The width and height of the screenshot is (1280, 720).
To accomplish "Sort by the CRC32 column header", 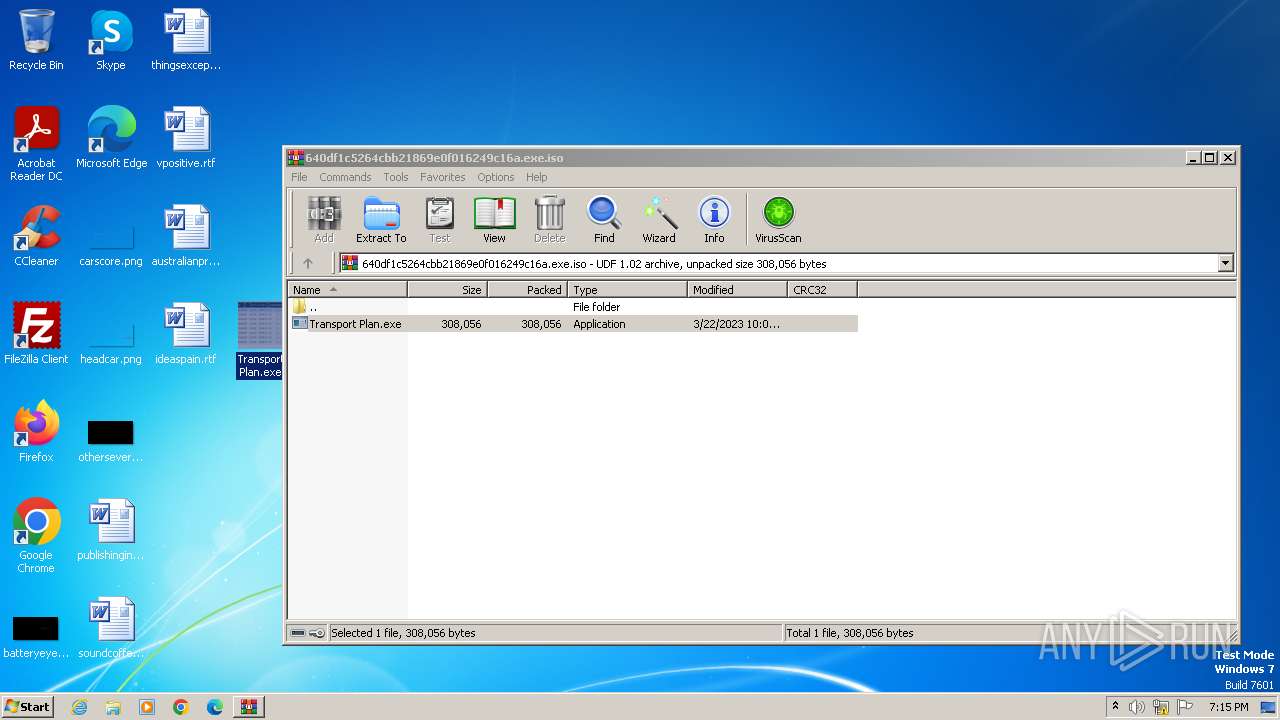I will click(x=823, y=290).
